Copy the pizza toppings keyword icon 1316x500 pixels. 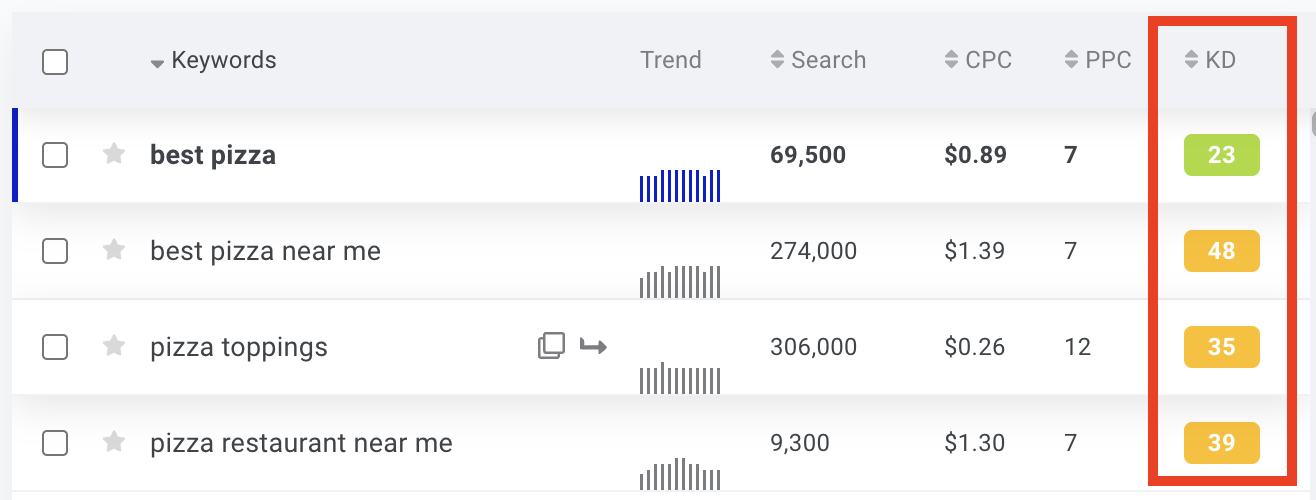(x=551, y=346)
